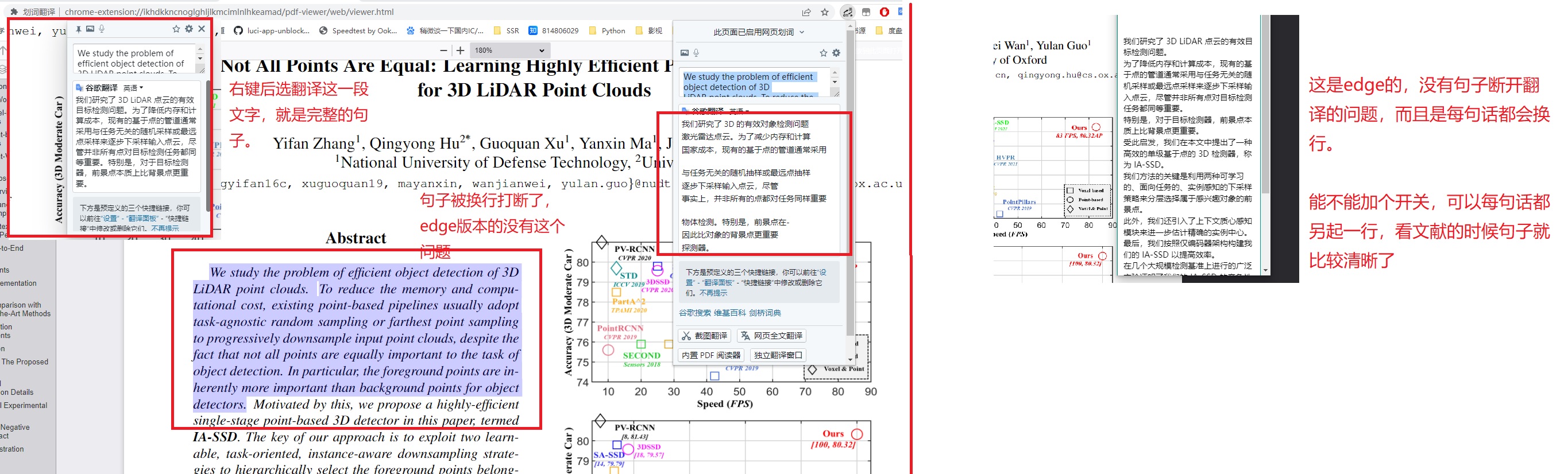The width and height of the screenshot is (1568, 474).
Task: Click the 划词翻译 extension icon in toolbar
Action: pos(847,12)
